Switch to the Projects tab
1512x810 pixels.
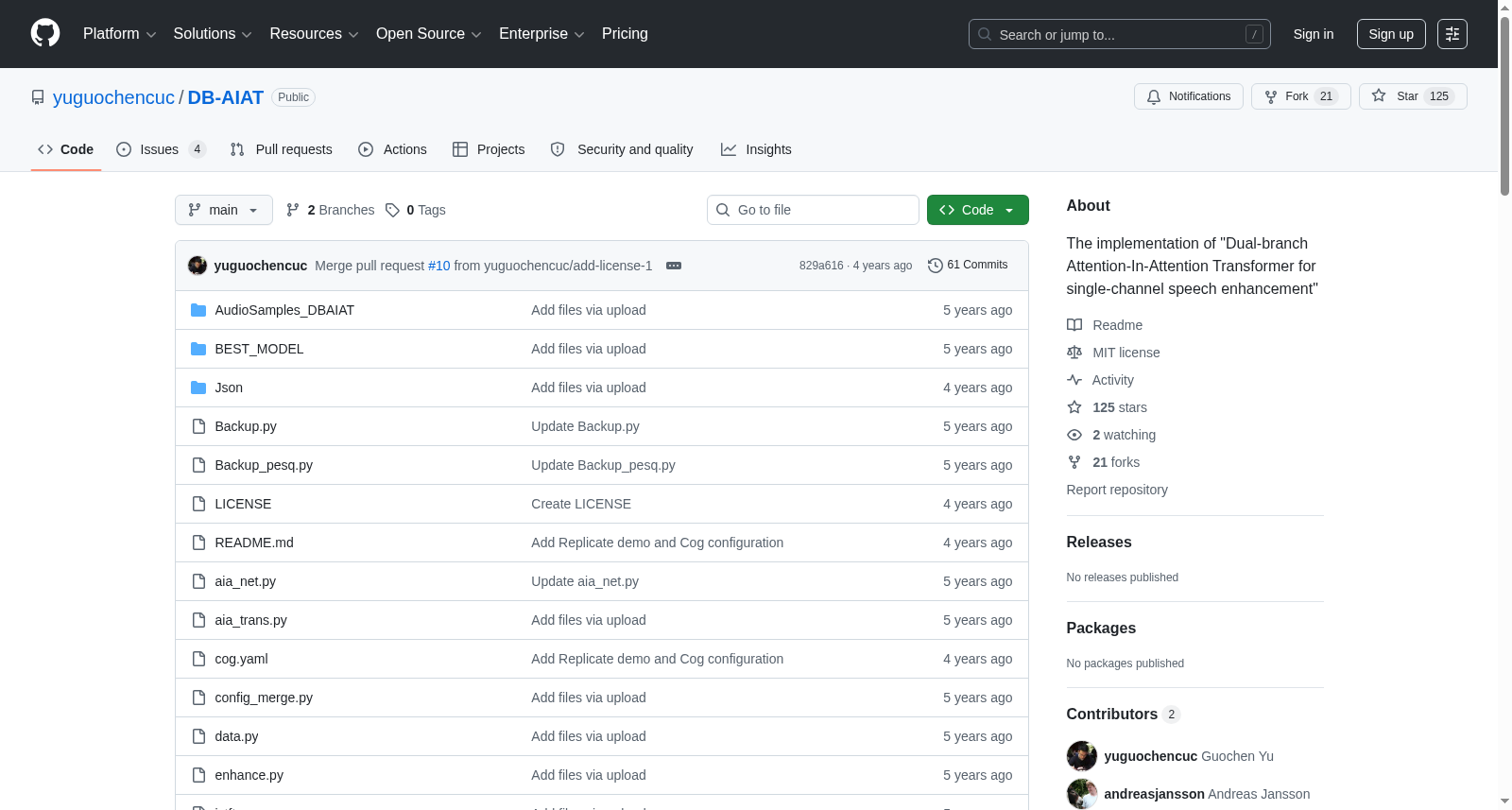pos(489,149)
